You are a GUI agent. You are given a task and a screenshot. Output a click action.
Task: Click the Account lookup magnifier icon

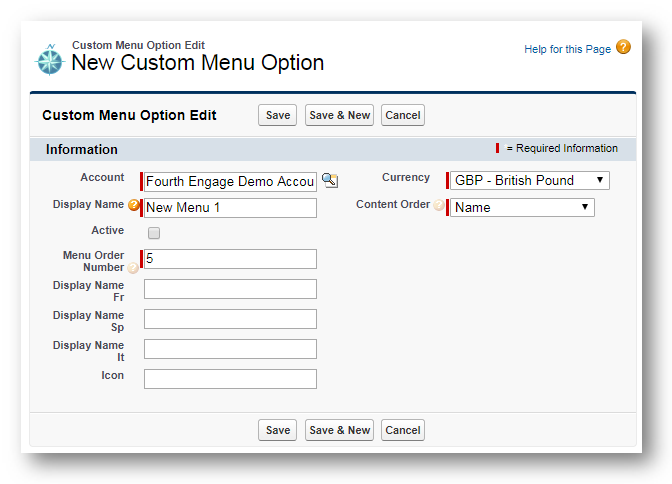[330, 180]
